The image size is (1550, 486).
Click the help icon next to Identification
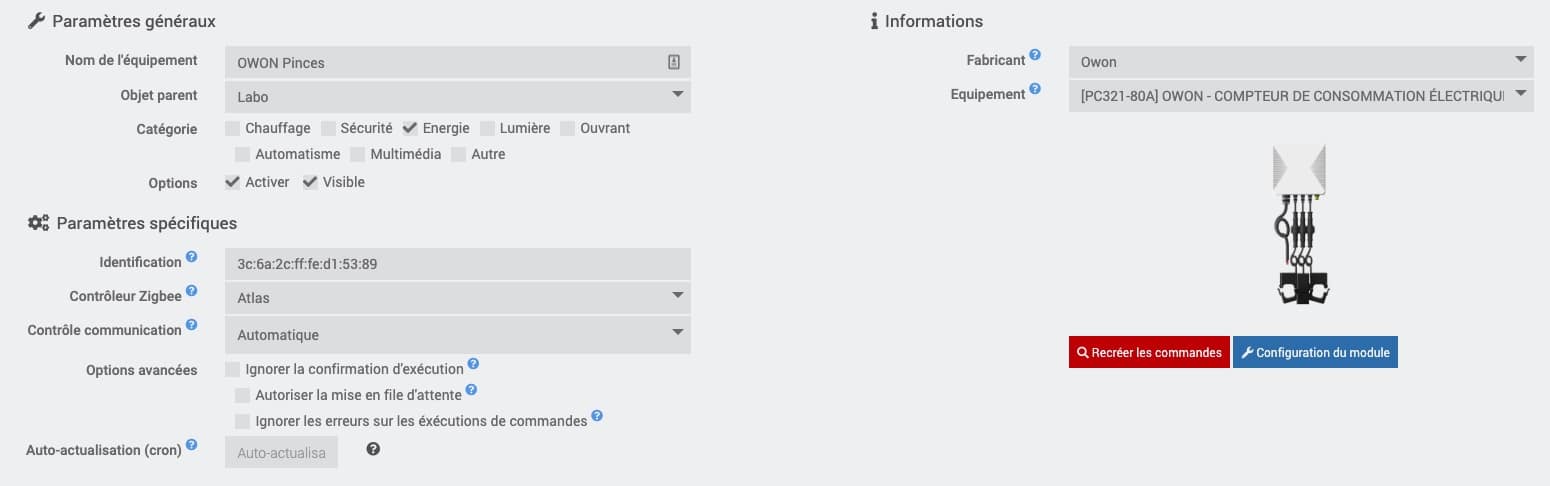[x=191, y=257]
